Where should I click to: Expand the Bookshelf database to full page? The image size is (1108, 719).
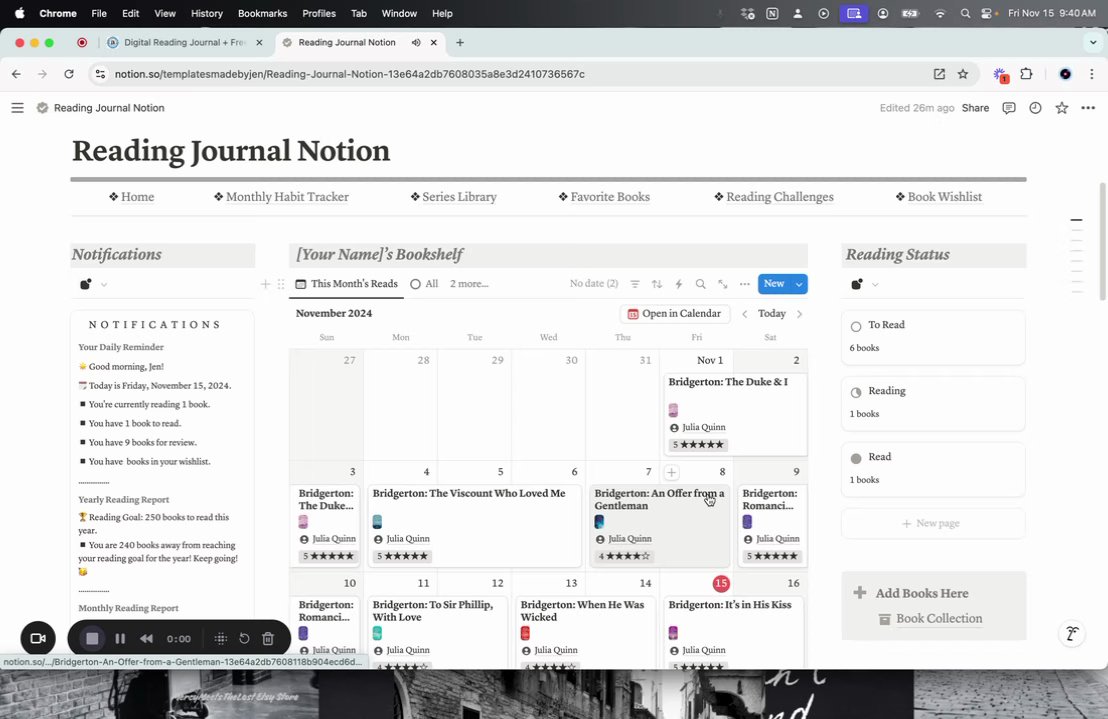[722, 284]
